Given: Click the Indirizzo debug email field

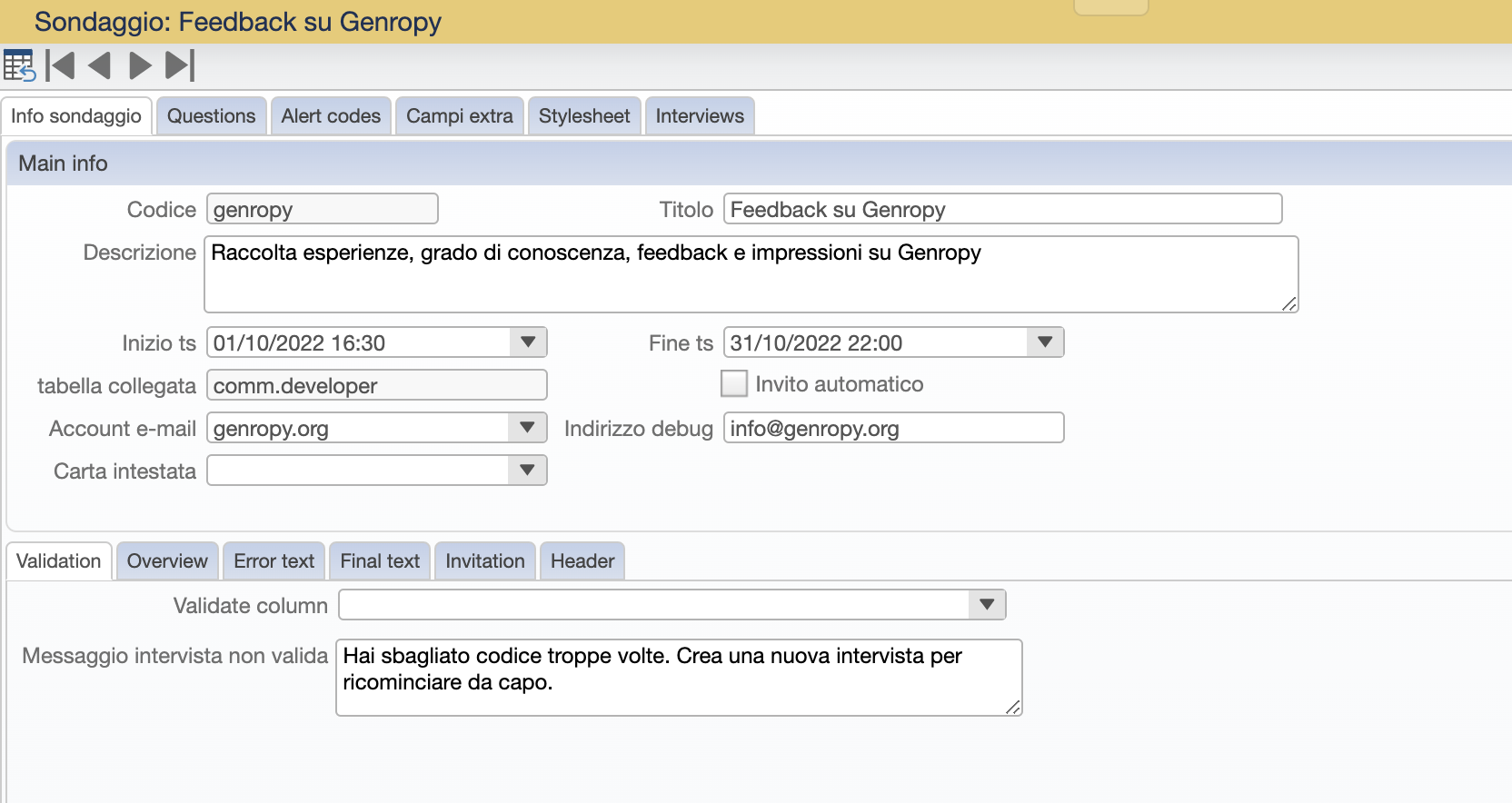Looking at the screenshot, I should [x=892, y=429].
